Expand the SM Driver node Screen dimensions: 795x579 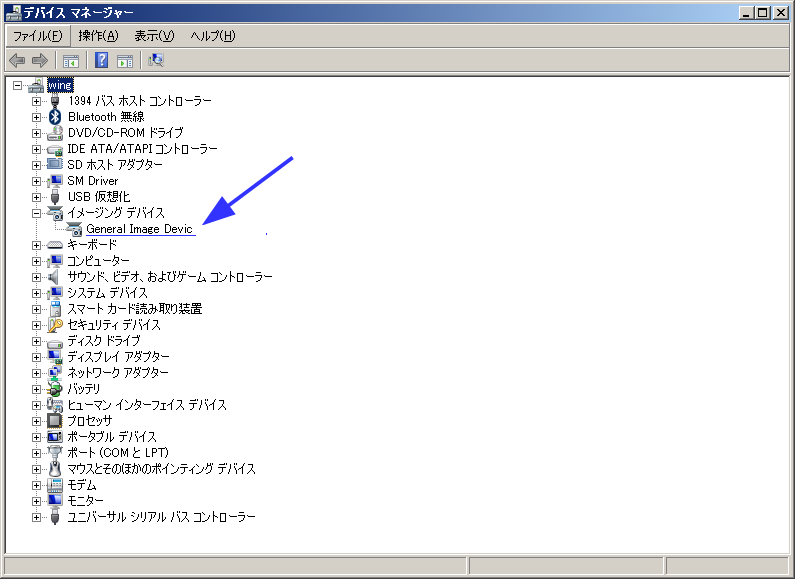click(x=36, y=182)
